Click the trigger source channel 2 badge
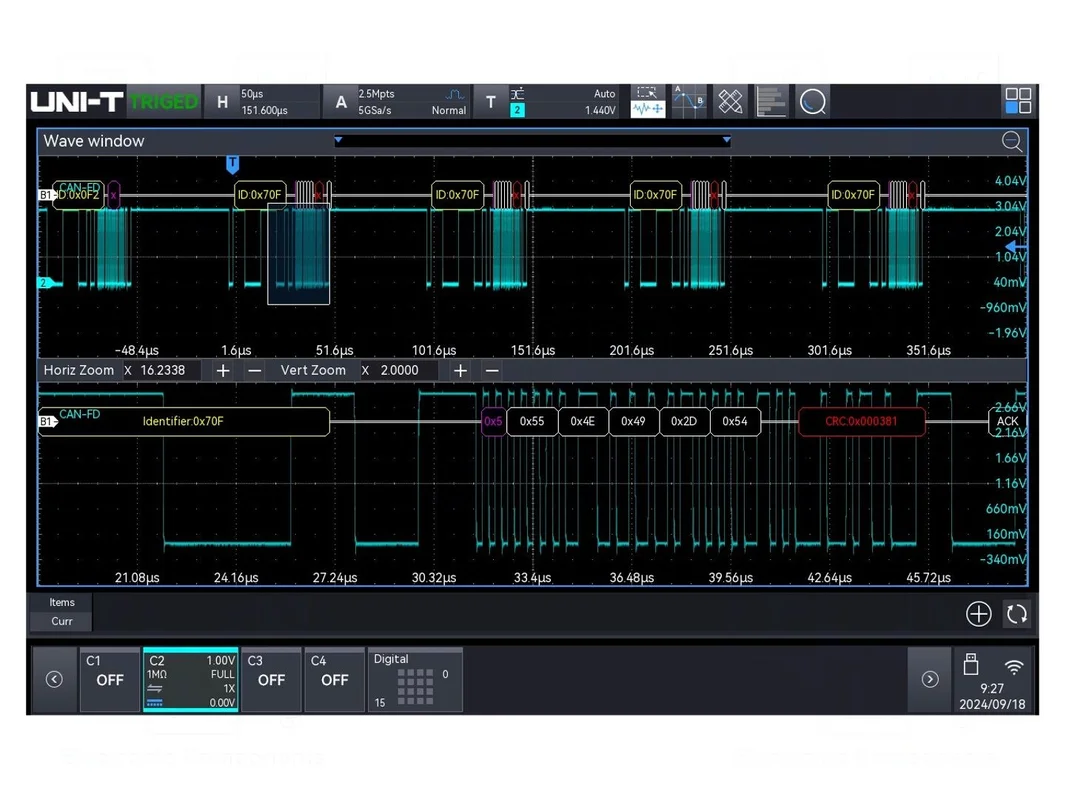The image size is (1066, 800). [x=517, y=109]
